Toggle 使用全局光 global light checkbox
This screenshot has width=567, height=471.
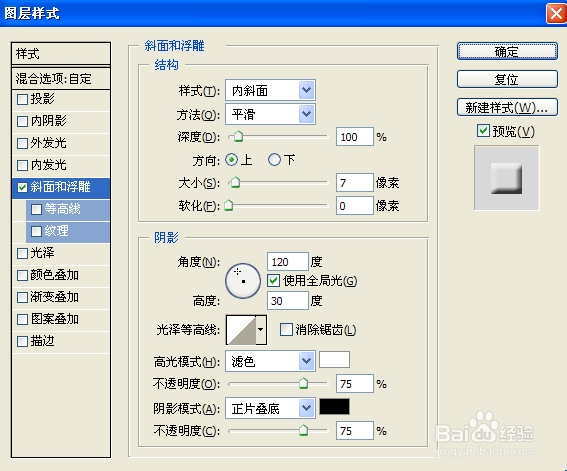273,281
